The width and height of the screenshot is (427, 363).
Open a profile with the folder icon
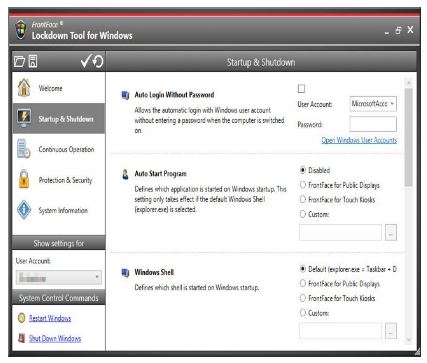tap(19, 61)
